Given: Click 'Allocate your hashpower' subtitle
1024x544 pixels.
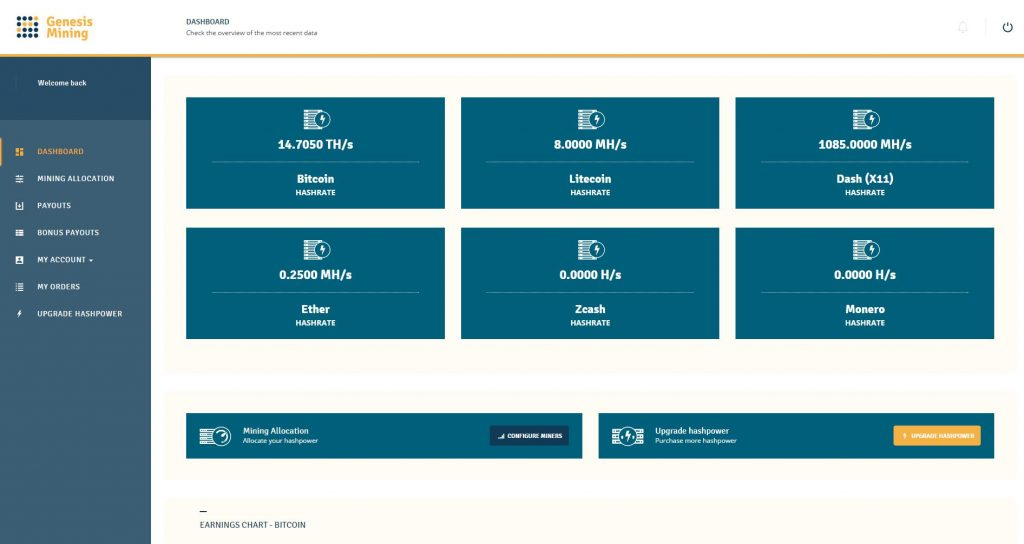Looking at the screenshot, I should tap(280, 441).
